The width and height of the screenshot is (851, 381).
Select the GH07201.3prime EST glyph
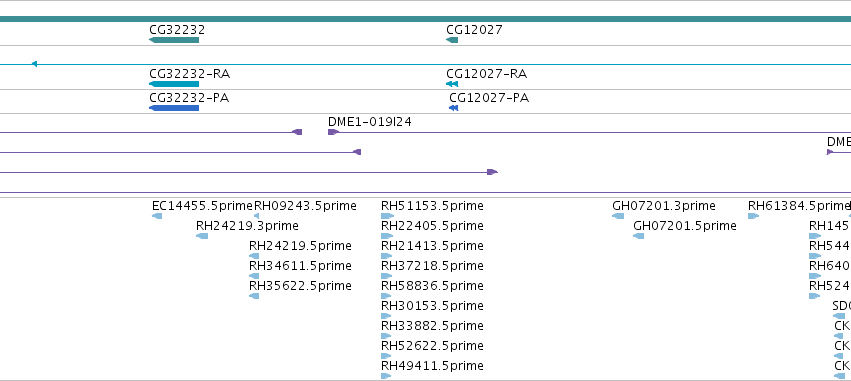coord(618,216)
